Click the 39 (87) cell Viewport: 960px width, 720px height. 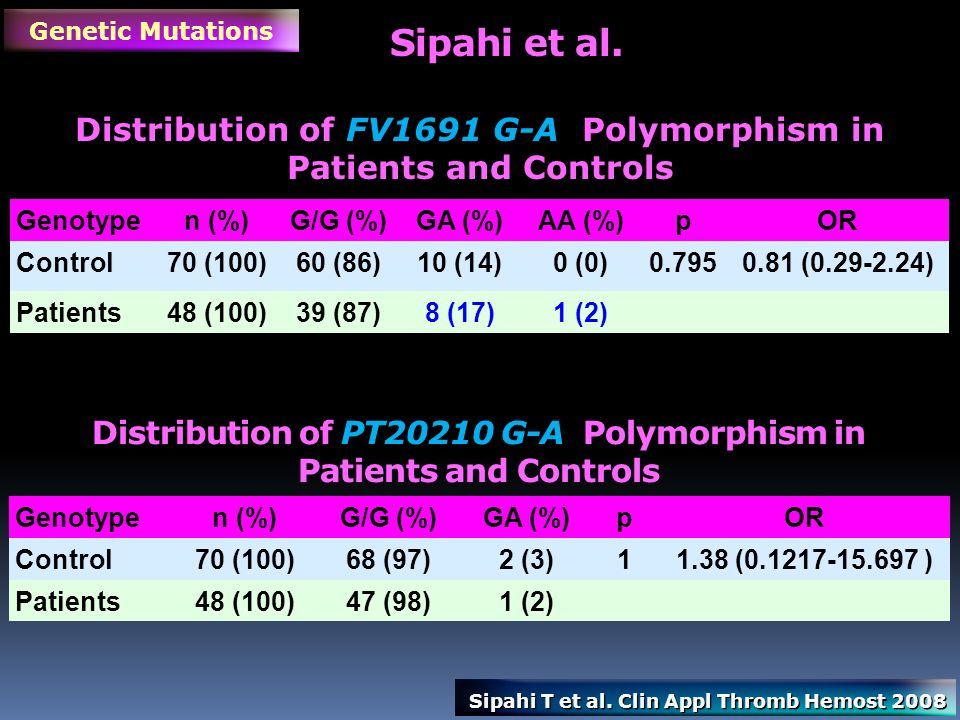coord(339,313)
